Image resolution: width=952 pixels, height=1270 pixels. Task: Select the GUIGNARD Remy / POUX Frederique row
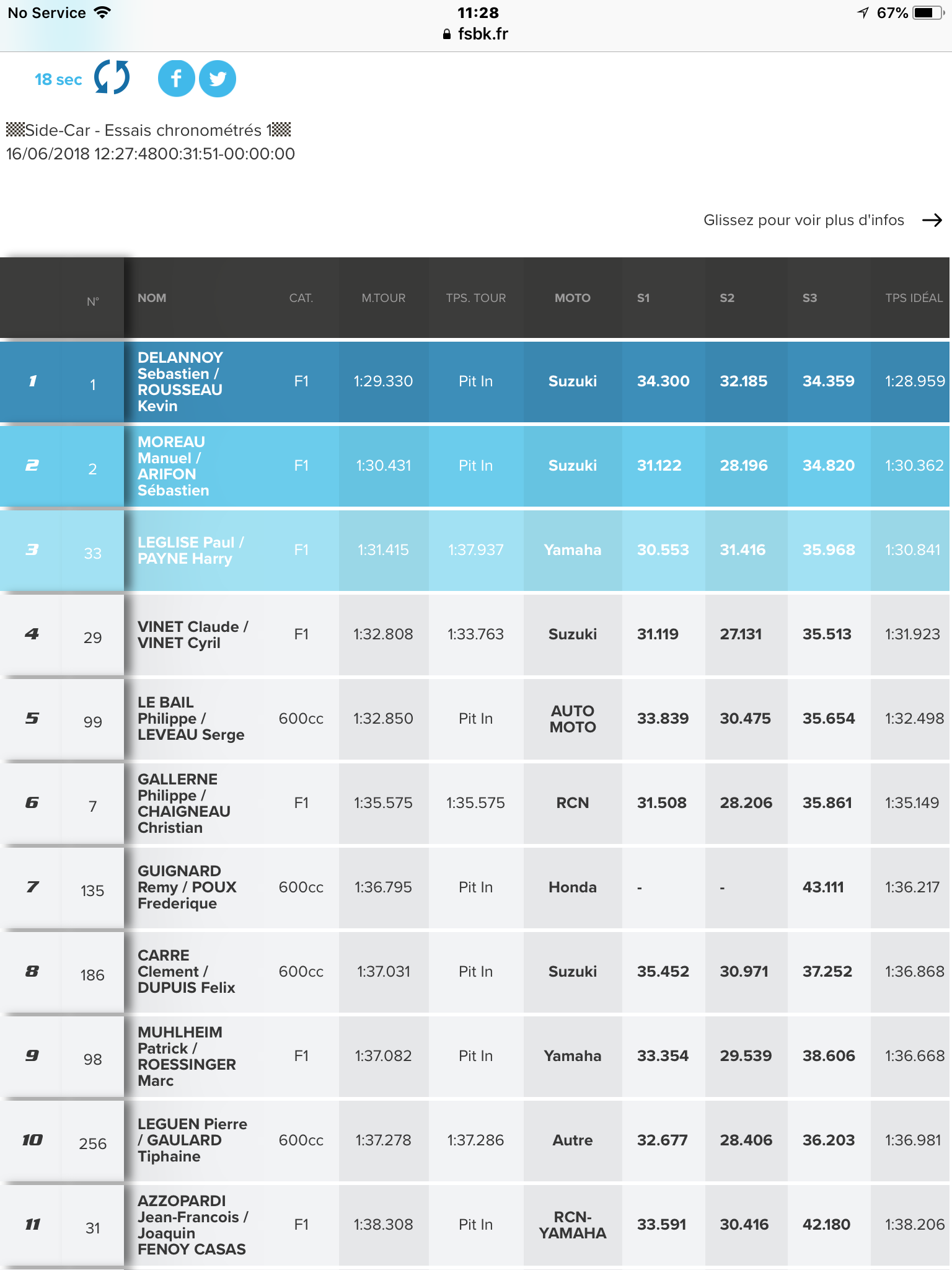tap(476, 887)
